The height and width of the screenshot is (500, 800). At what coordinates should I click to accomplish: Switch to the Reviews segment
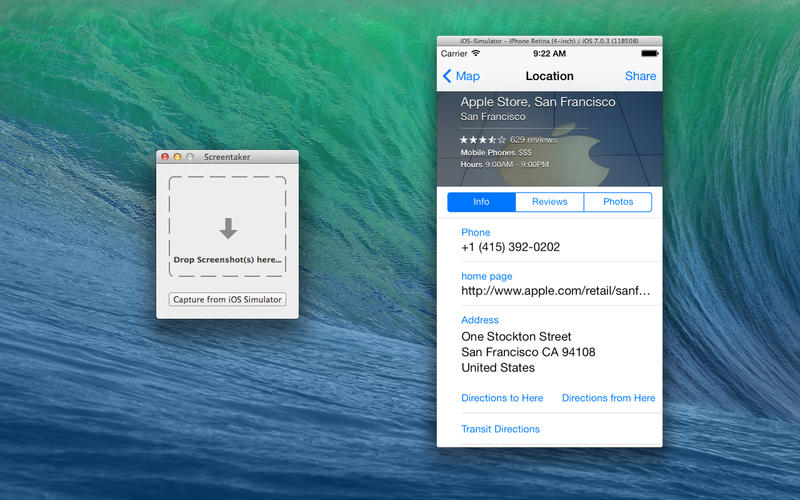click(549, 202)
